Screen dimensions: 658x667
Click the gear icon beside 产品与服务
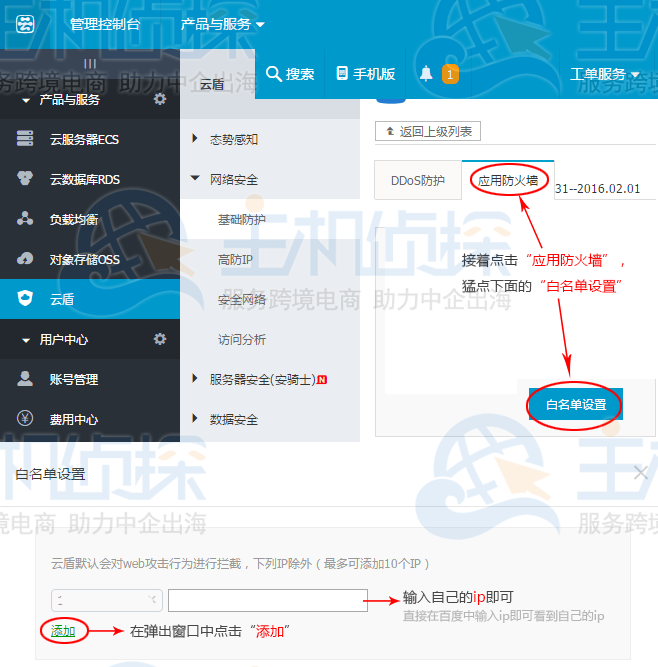160,100
